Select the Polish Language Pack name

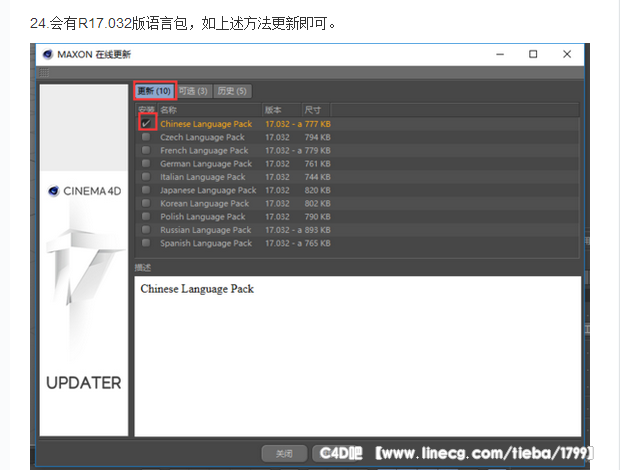[203, 217]
